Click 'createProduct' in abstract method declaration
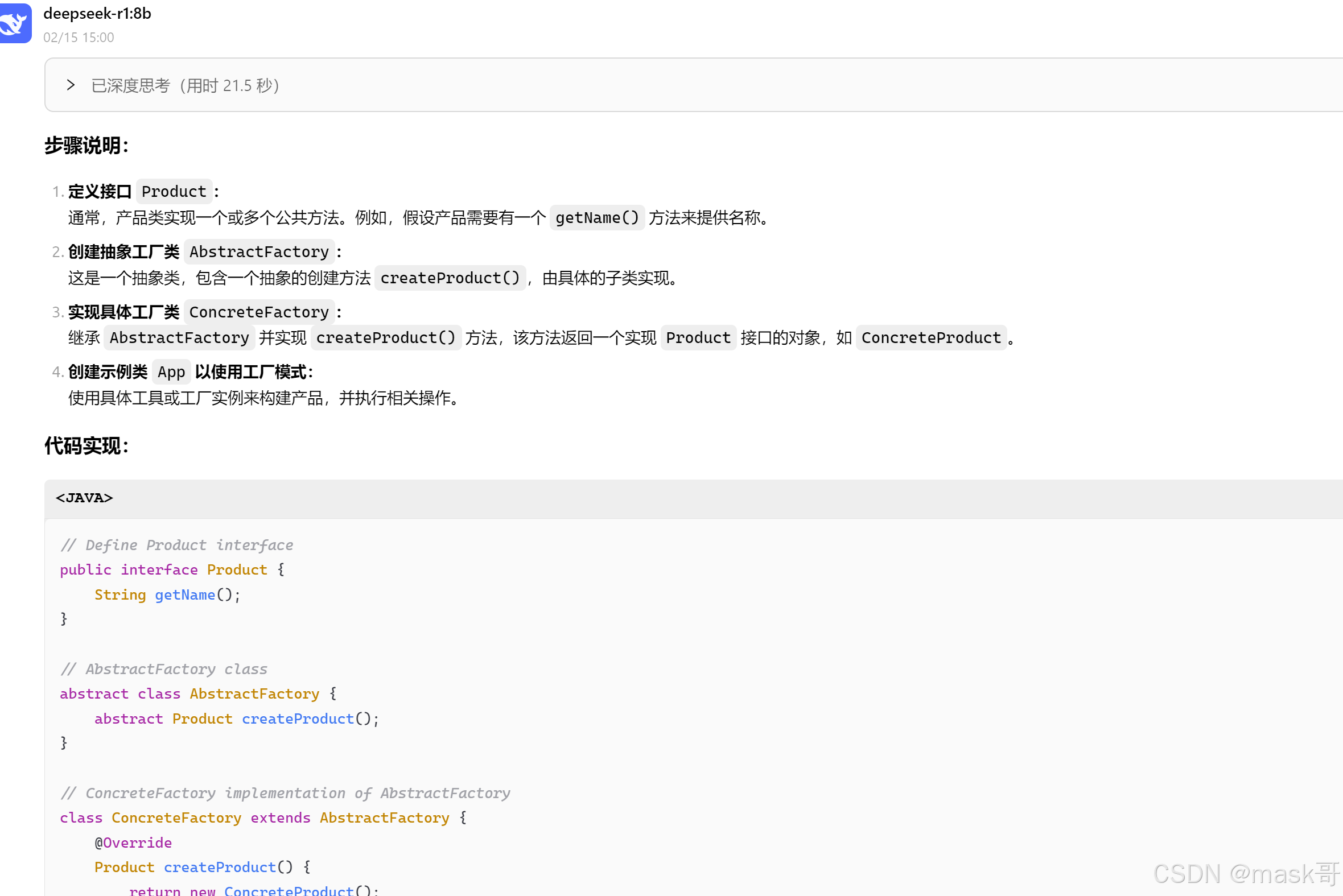 coord(297,719)
